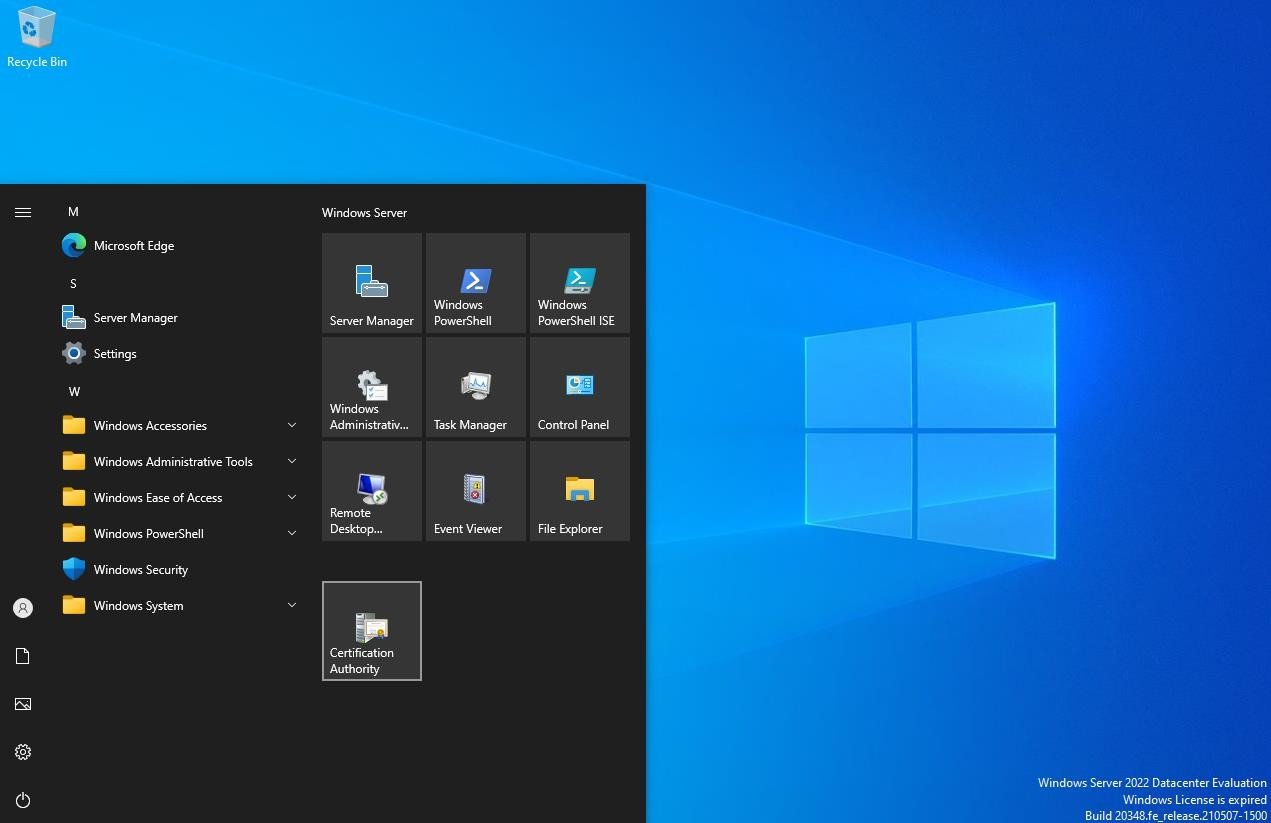
Task: Click the letter W section header
Action: (x=74, y=392)
